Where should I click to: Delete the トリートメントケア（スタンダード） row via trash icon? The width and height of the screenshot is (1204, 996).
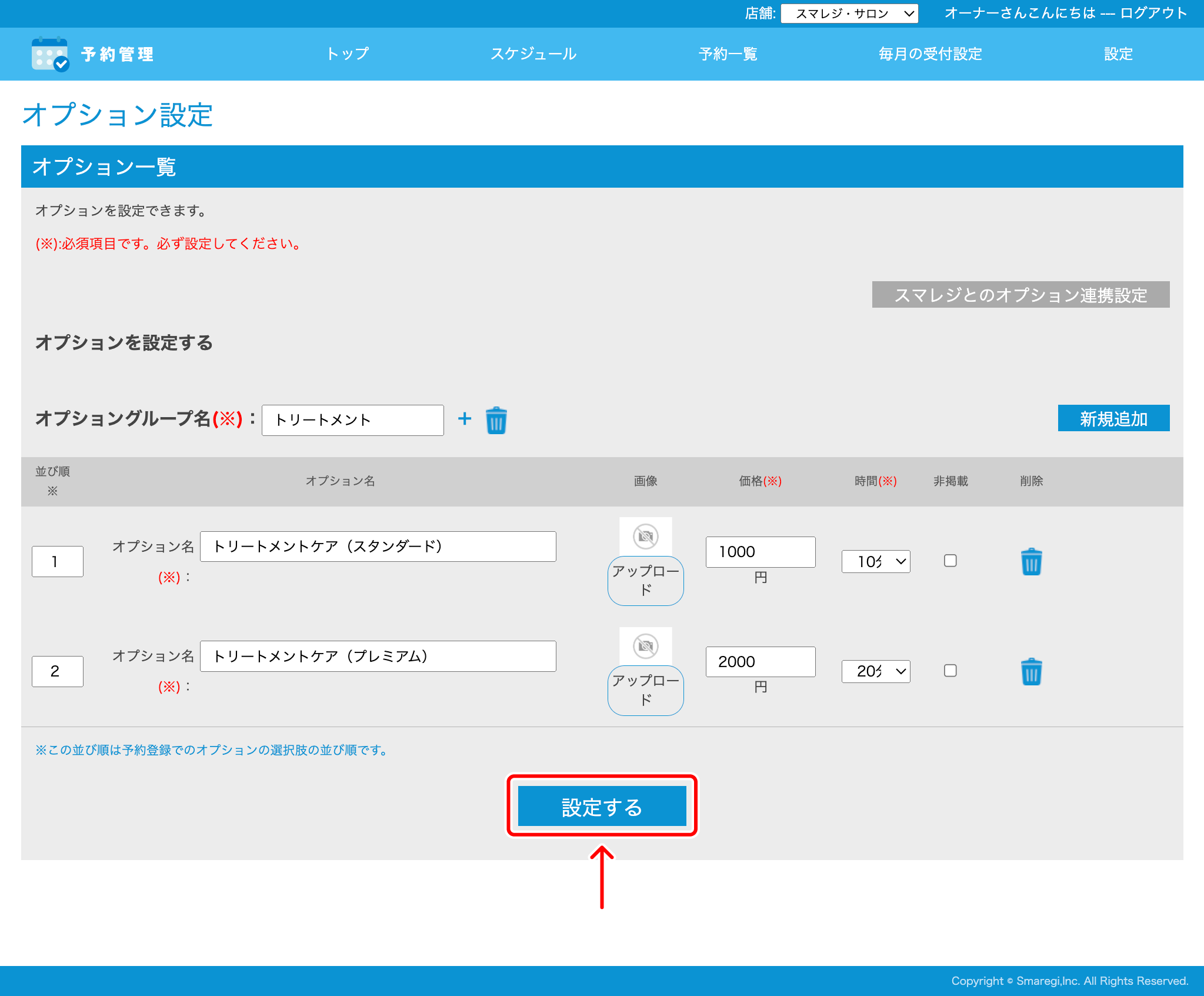pos(1031,562)
